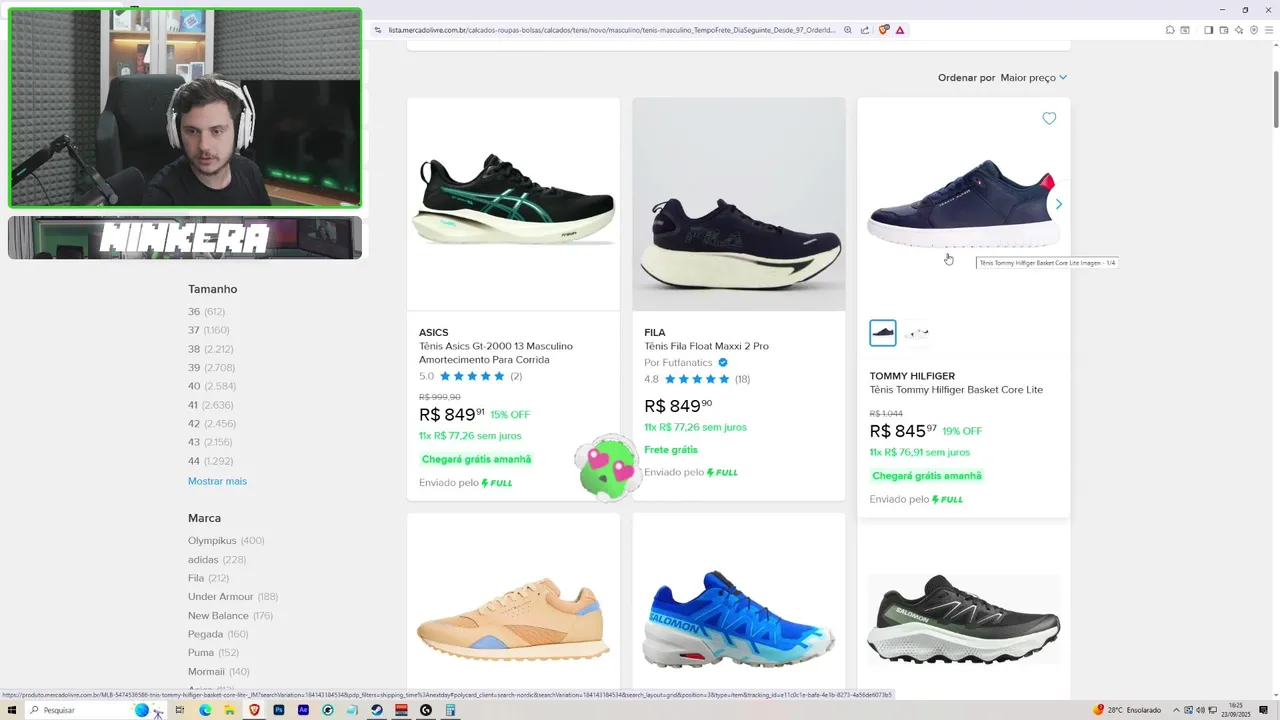Open the browser hamburger menu
Screen dimensions: 1280x720
pos(1269,30)
